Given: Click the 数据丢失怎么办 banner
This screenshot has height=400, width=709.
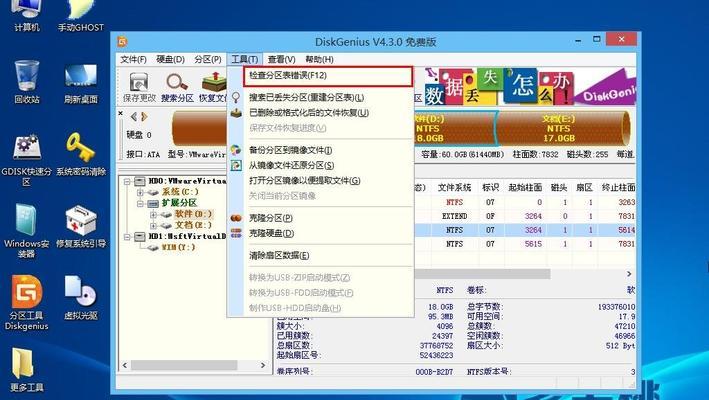Looking at the screenshot, I should (529, 87).
